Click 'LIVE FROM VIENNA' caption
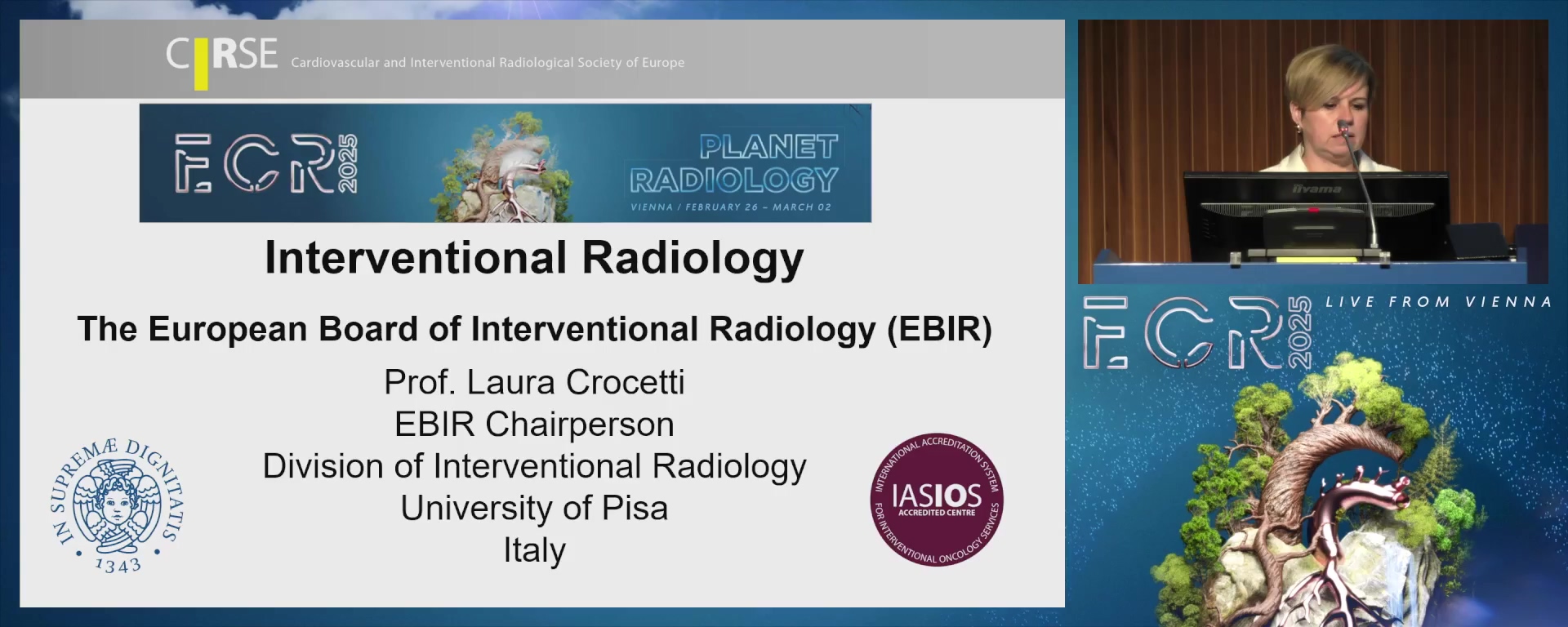The width and height of the screenshot is (1568, 627). 1438,302
